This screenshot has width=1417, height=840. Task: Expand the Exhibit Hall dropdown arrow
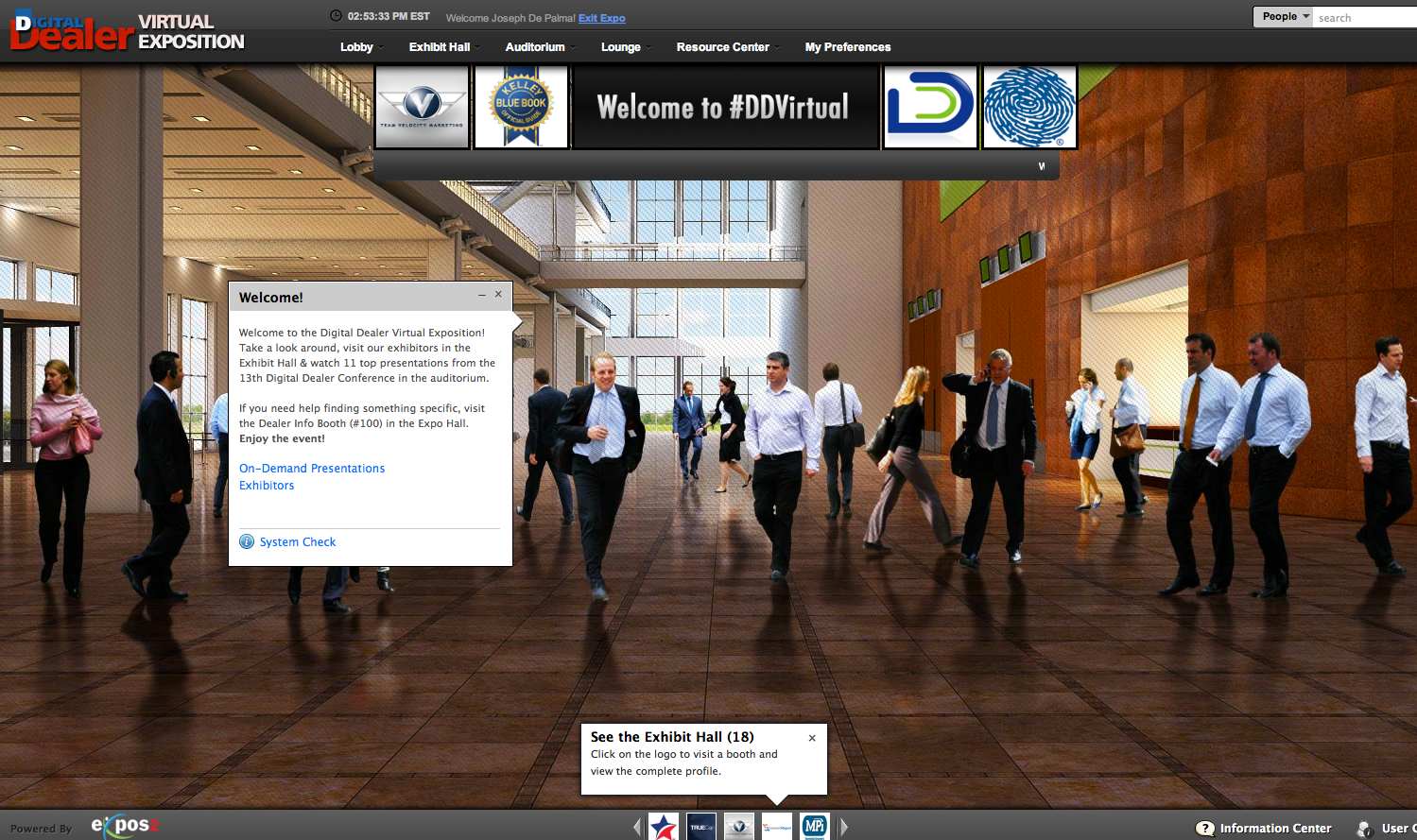coord(477,47)
